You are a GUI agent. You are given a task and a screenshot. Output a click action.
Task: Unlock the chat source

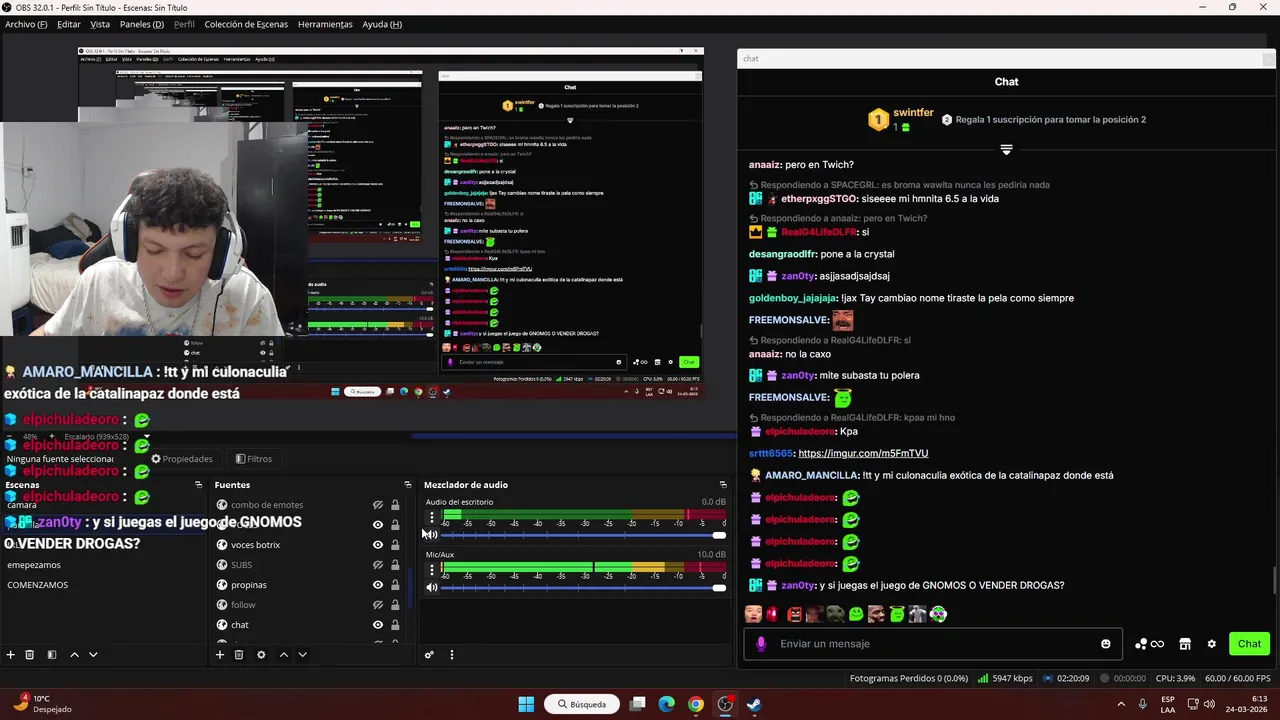(395, 625)
